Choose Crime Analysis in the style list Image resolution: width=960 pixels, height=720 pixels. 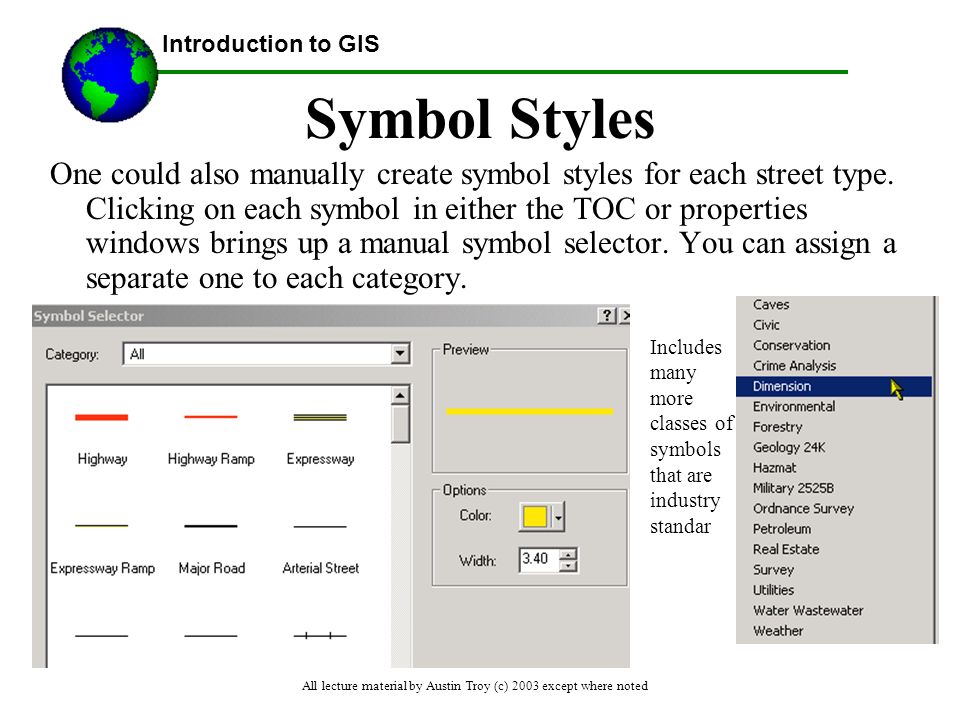794,366
